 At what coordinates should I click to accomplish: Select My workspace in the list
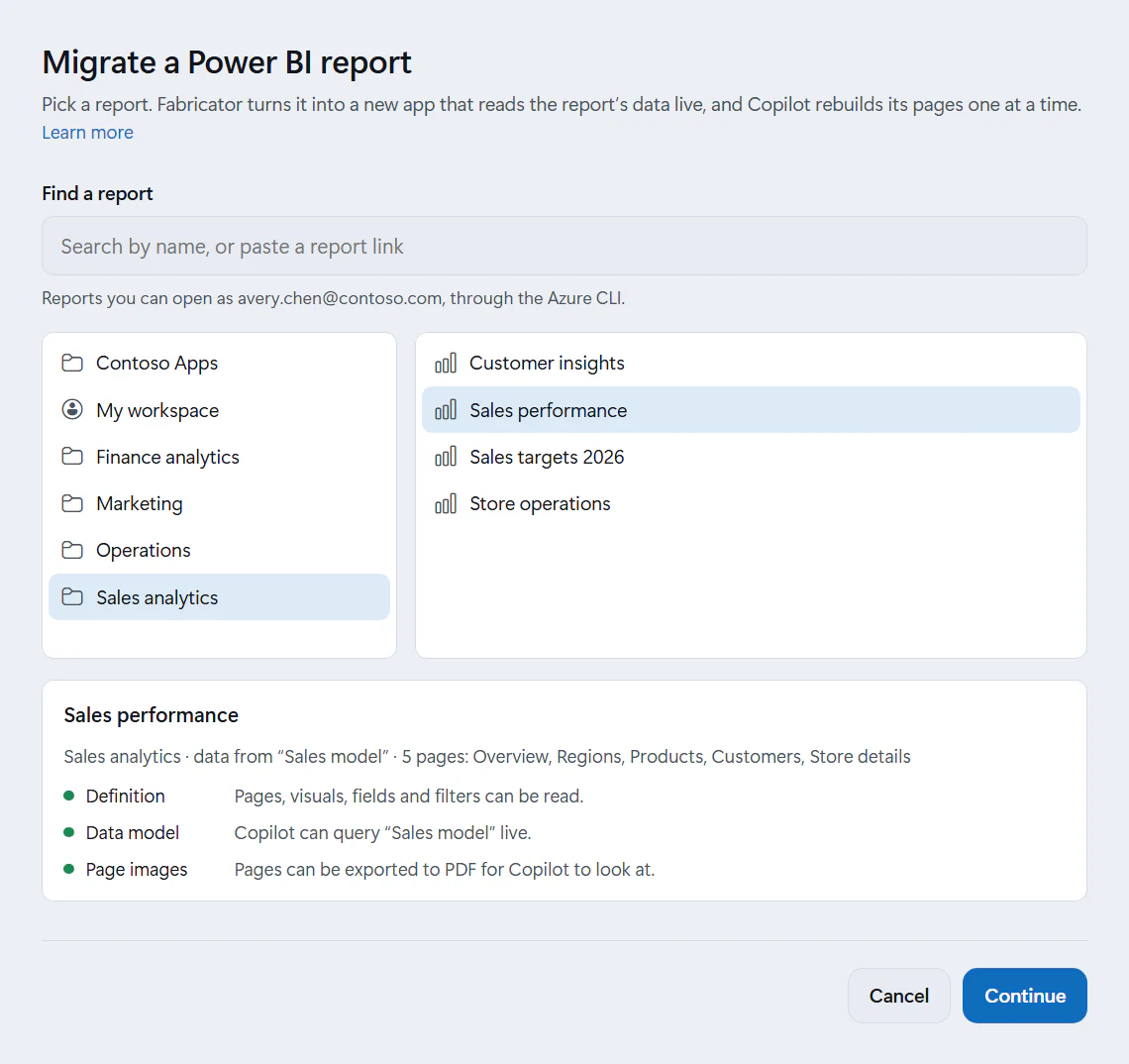pos(219,410)
